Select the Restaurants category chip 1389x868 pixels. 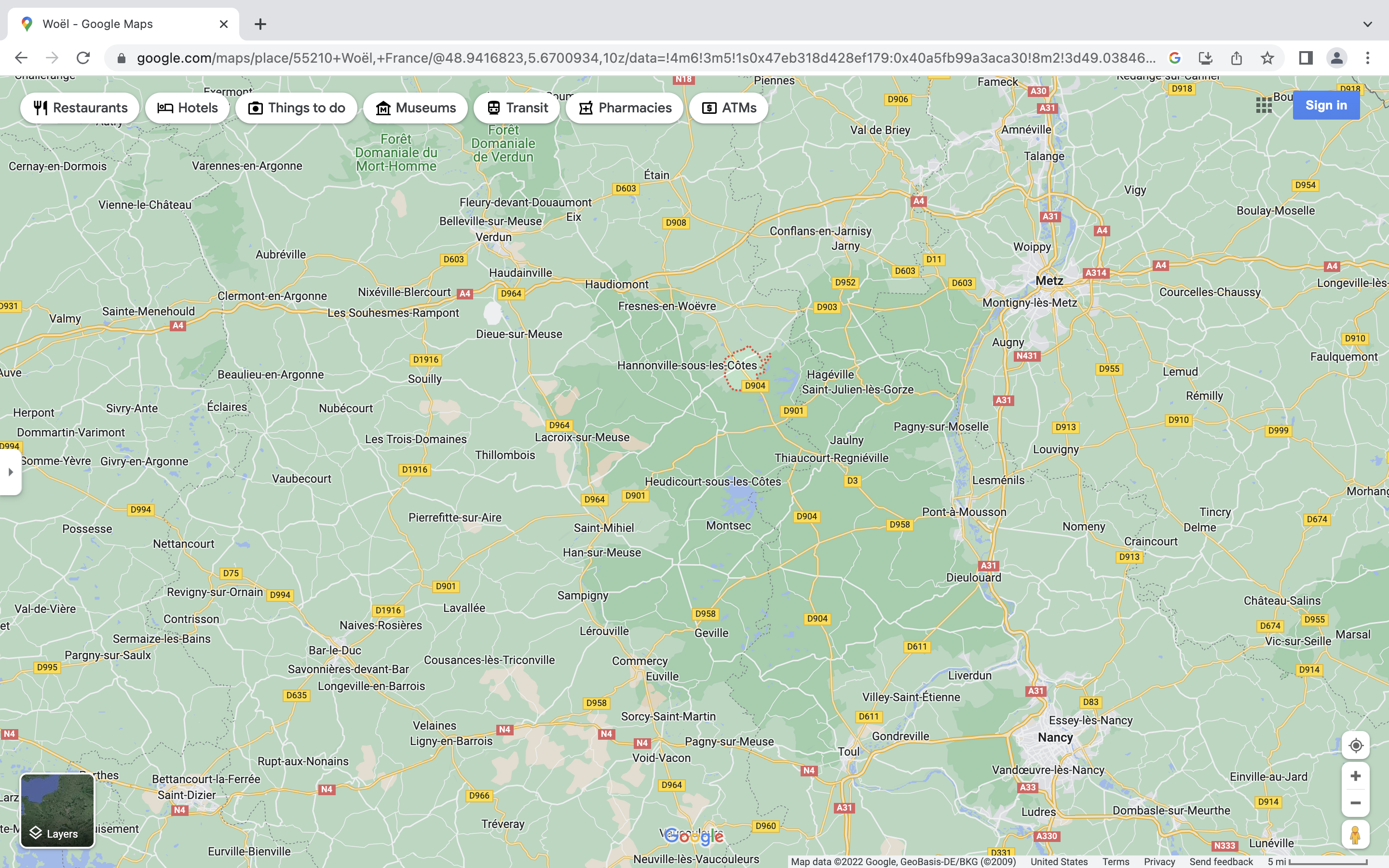pos(80,108)
